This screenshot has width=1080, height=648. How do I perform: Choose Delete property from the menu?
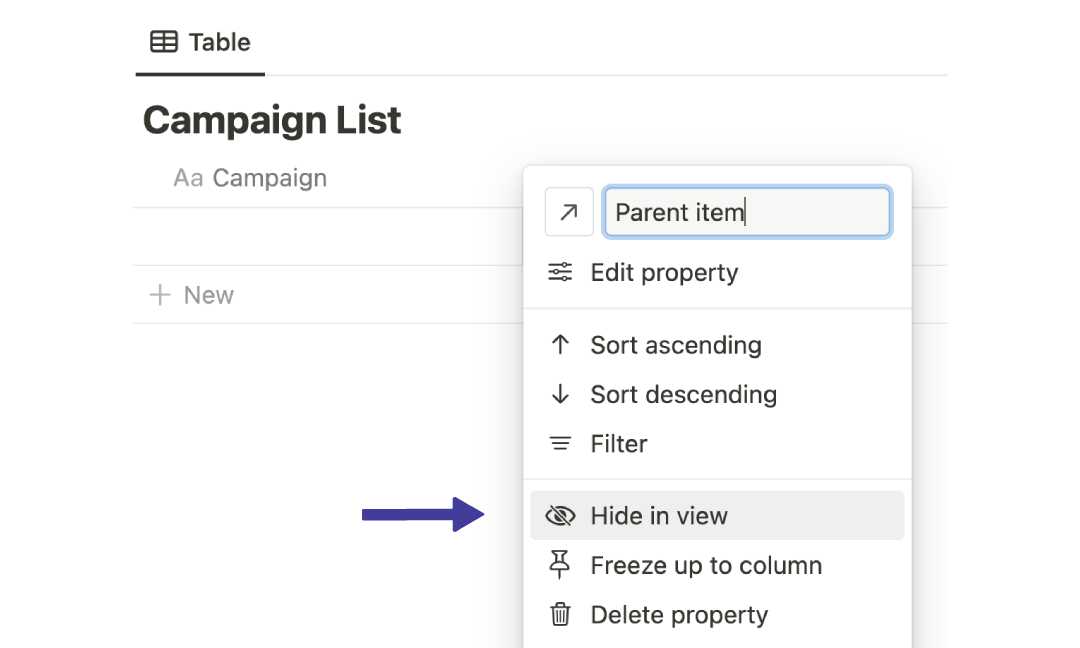coord(677,614)
